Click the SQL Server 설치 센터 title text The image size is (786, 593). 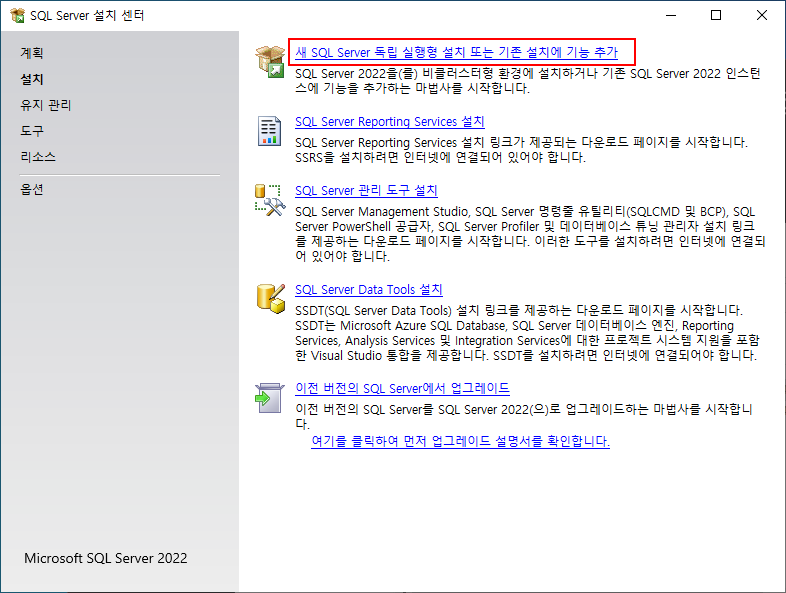tap(87, 16)
